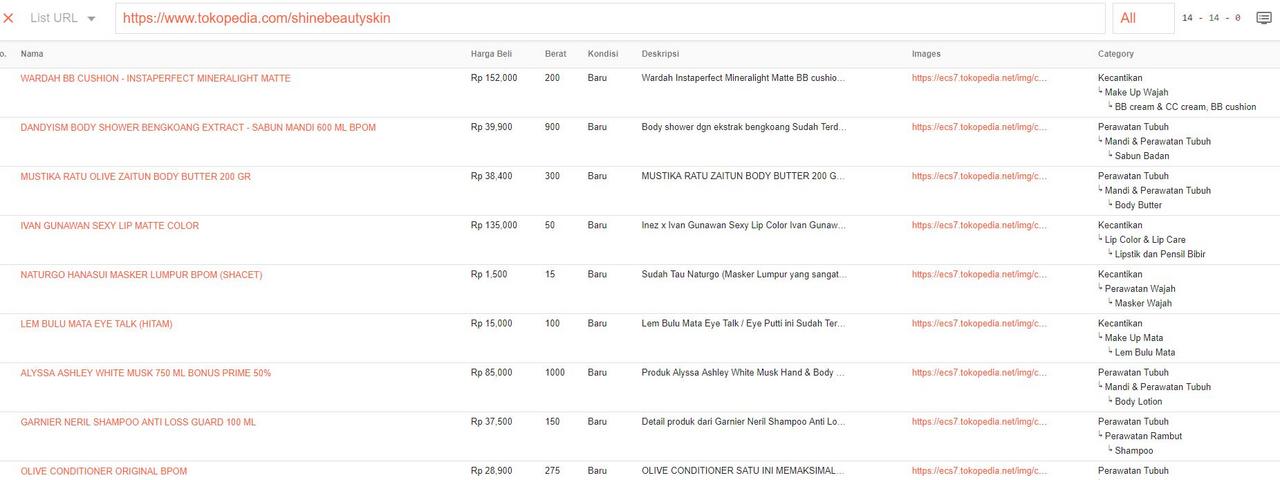Click the orange X close icon
Viewport: 1280px width, 480px height.
coord(9,18)
